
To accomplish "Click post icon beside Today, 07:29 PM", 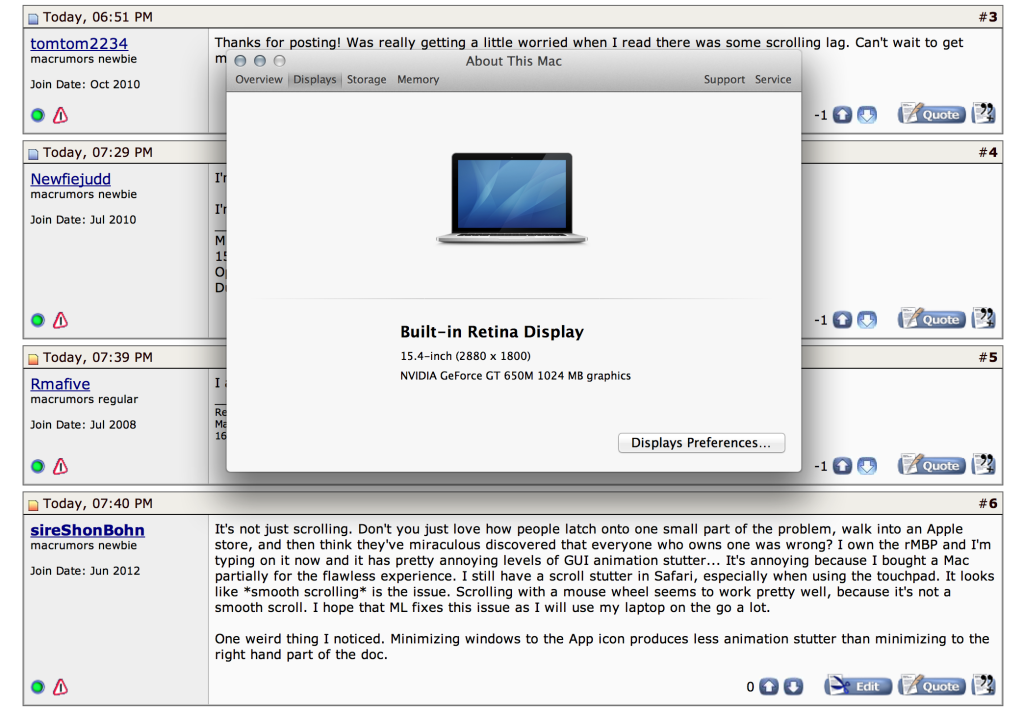I will [33, 154].
